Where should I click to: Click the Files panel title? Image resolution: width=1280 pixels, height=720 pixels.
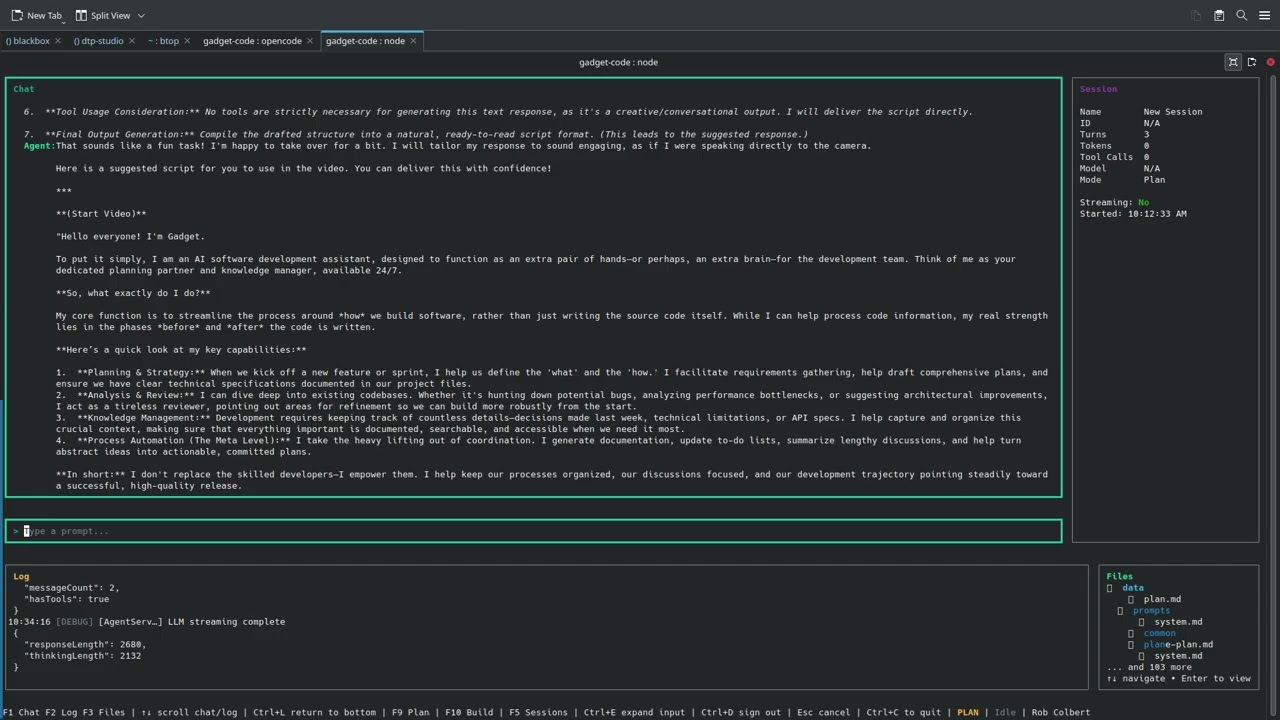[1119, 576]
